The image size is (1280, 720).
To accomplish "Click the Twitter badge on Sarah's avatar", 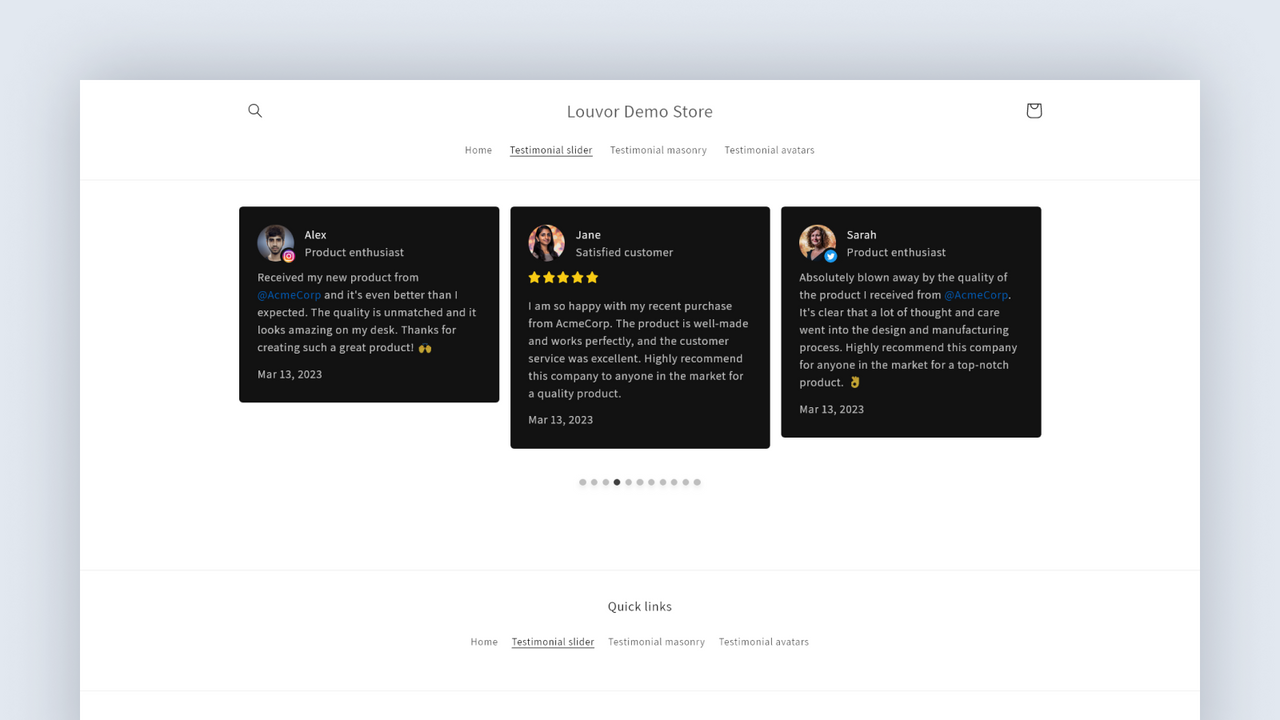I will [x=831, y=256].
